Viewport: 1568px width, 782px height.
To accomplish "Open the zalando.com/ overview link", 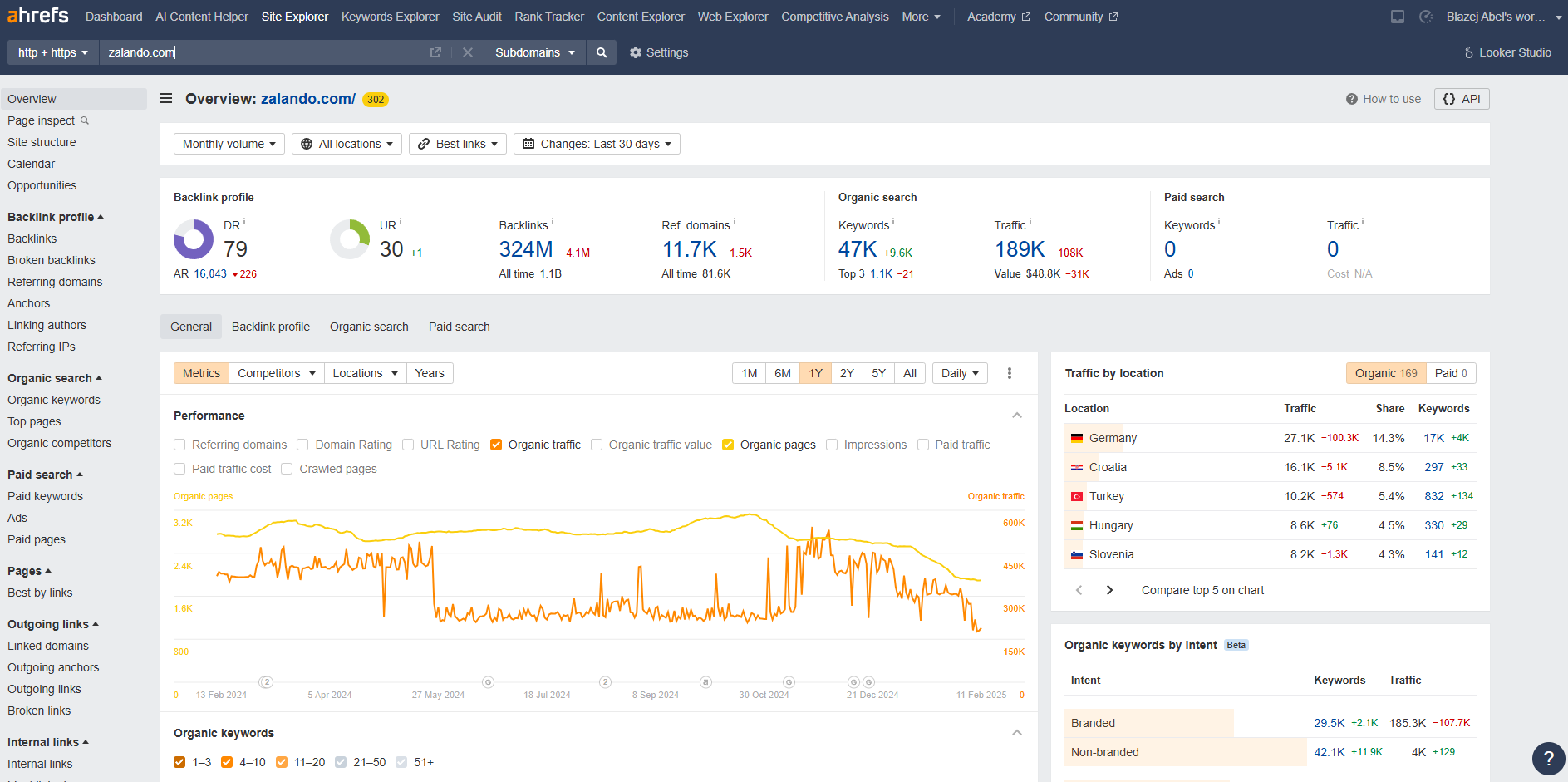I will 308,98.
